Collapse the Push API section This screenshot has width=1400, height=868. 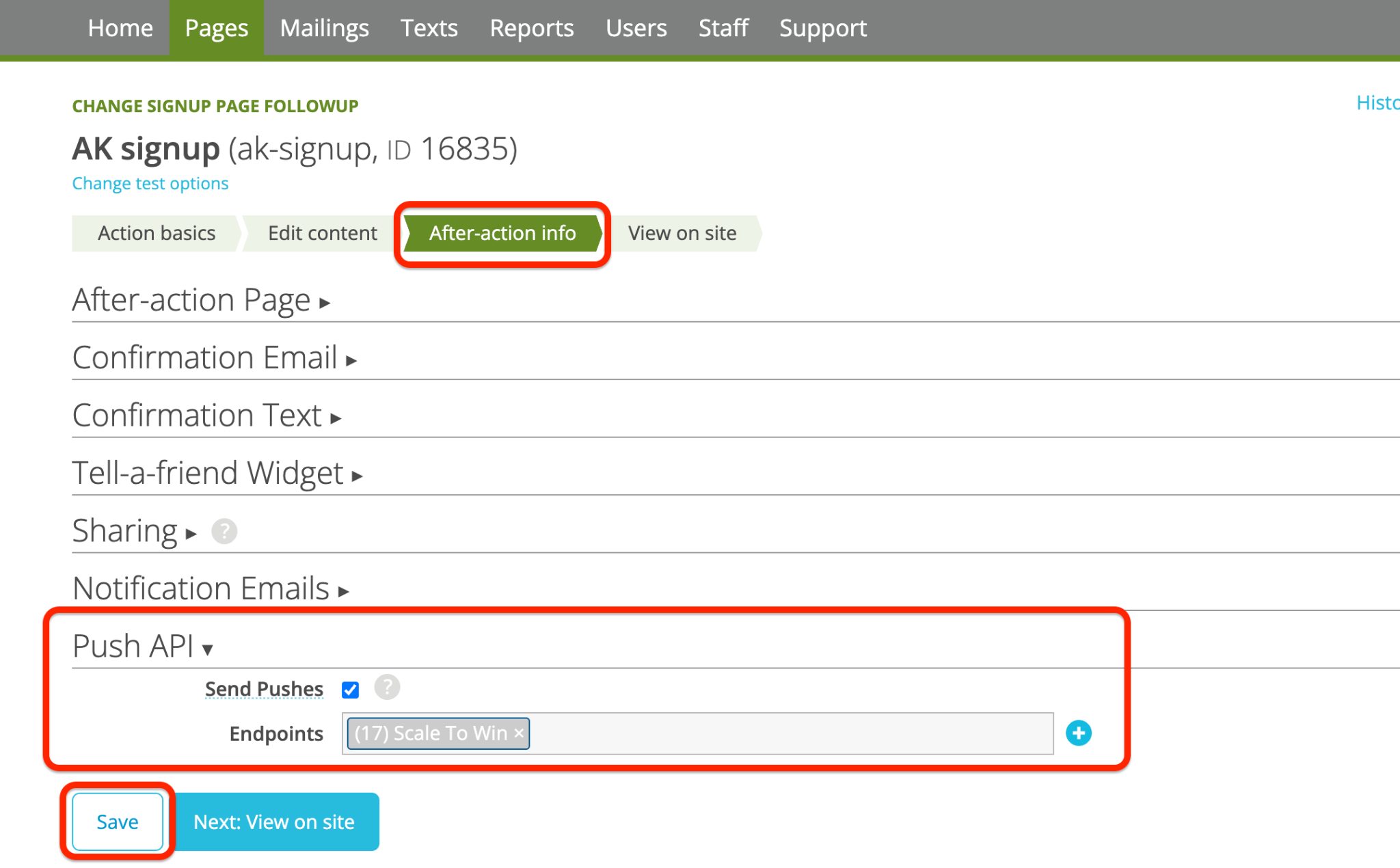[x=143, y=646]
